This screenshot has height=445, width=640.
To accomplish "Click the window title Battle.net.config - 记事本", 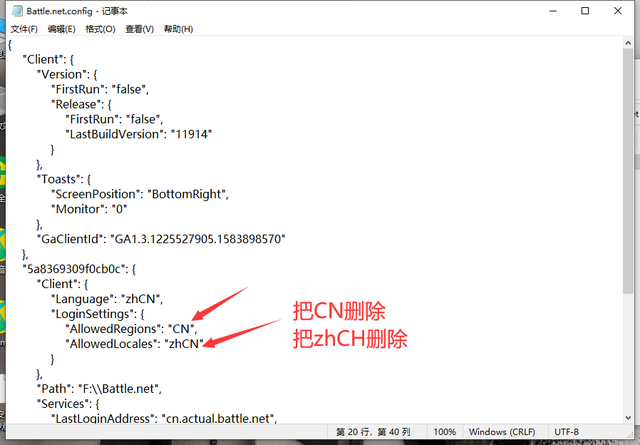I will 77,11.
